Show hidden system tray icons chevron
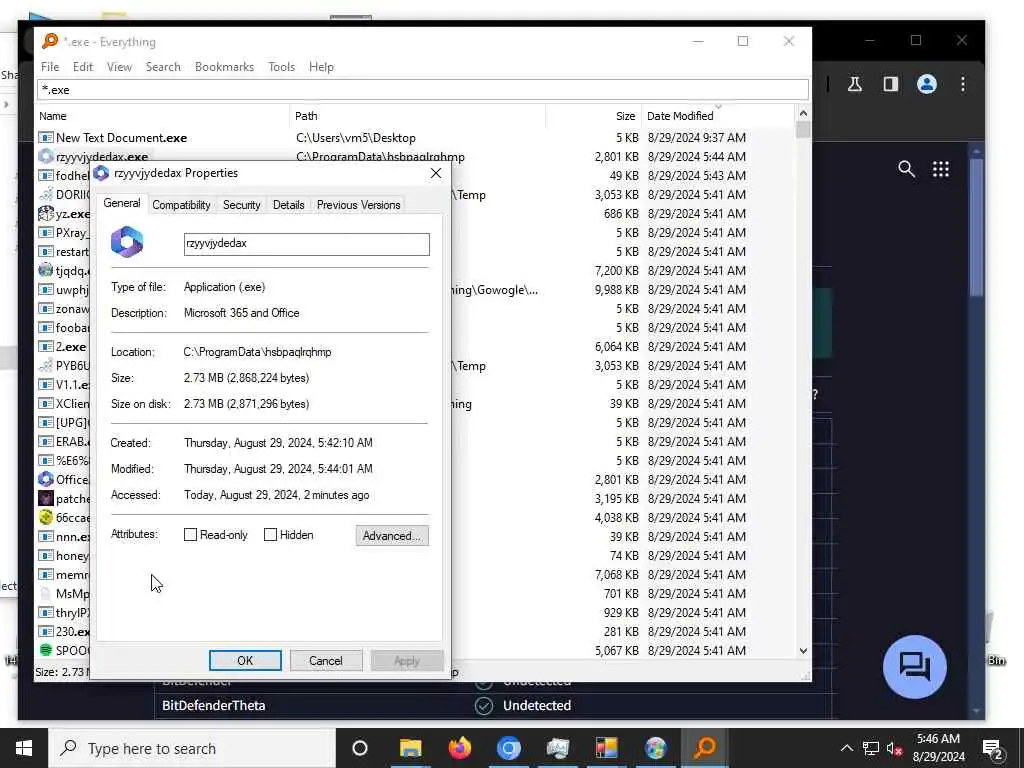The image size is (1024, 768). (846, 748)
